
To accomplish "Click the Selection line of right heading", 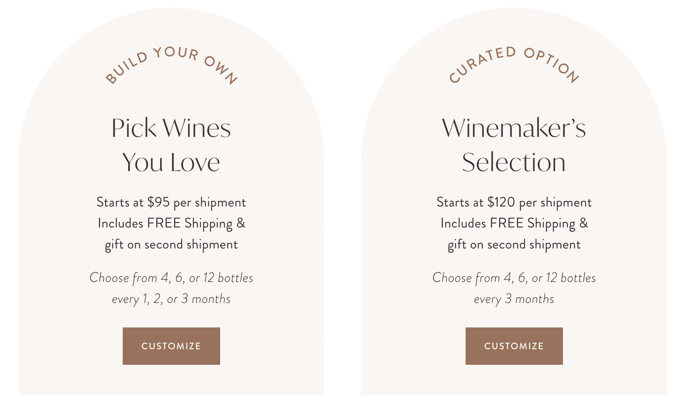I will 514,162.
